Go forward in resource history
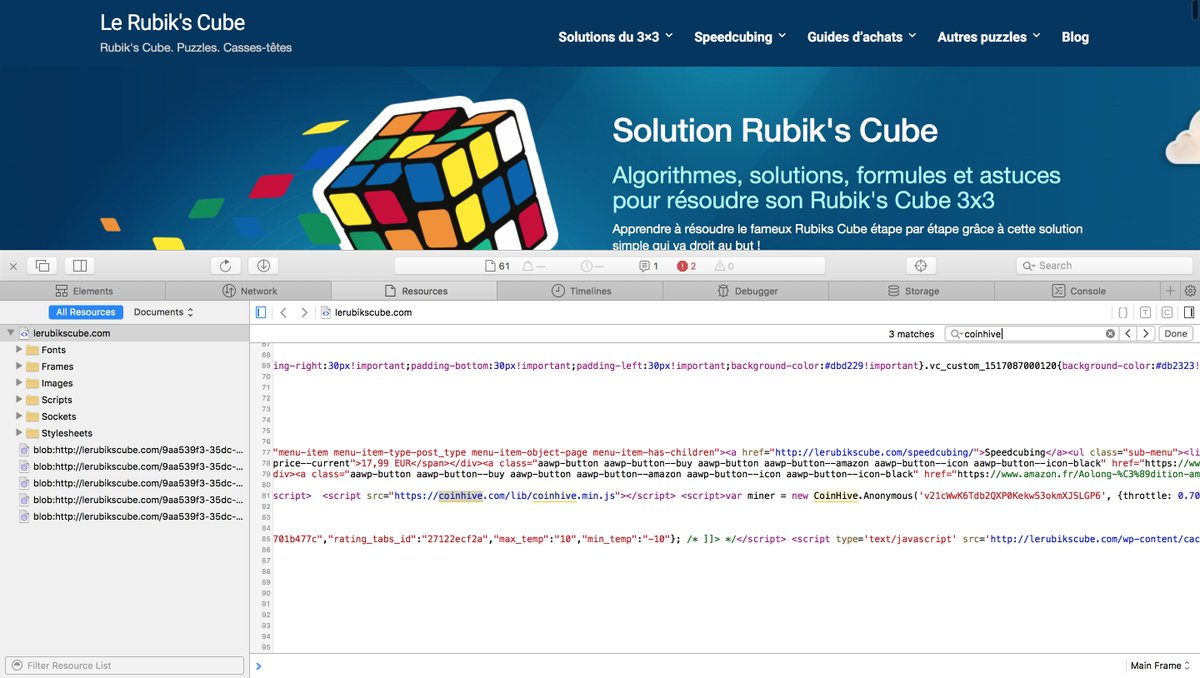This screenshot has width=1200, height=678. click(x=304, y=312)
